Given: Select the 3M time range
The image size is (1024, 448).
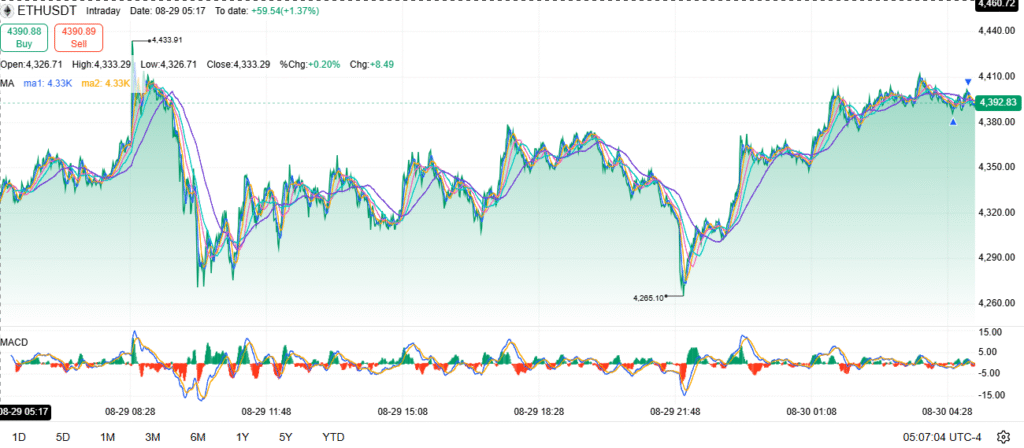Looking at the screenshot, I should point(153,437).
